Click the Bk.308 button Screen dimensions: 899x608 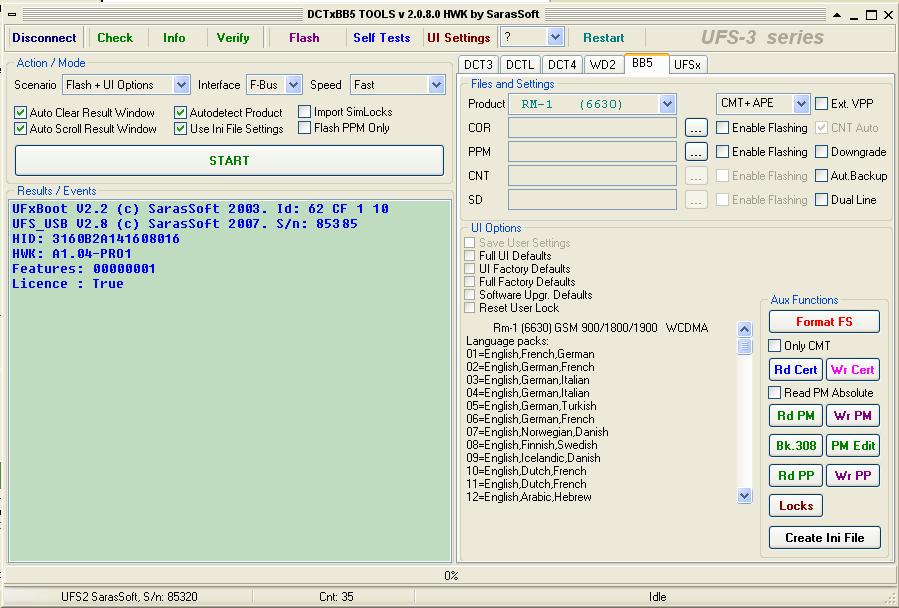click(796, 446)
